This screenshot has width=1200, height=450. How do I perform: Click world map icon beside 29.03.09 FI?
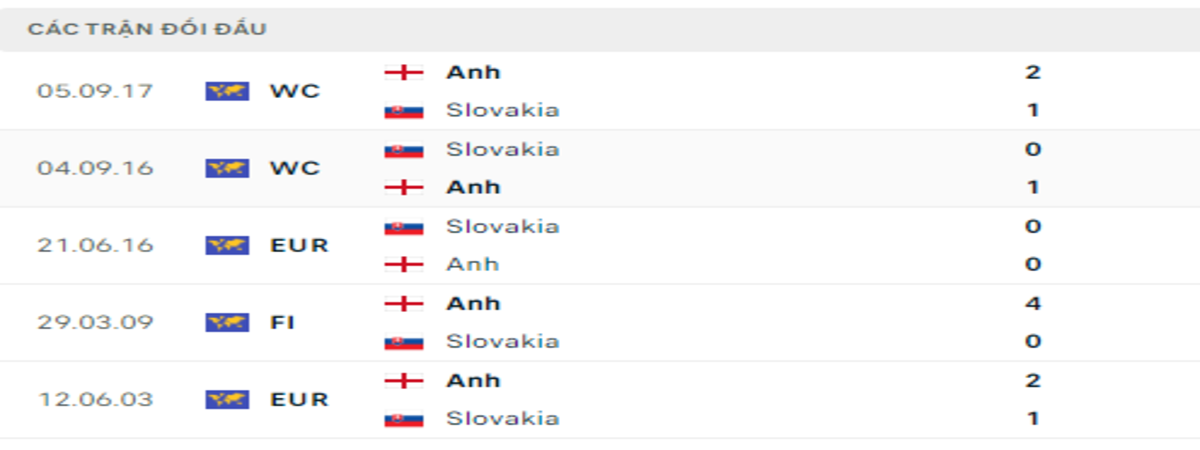(227, 322)
